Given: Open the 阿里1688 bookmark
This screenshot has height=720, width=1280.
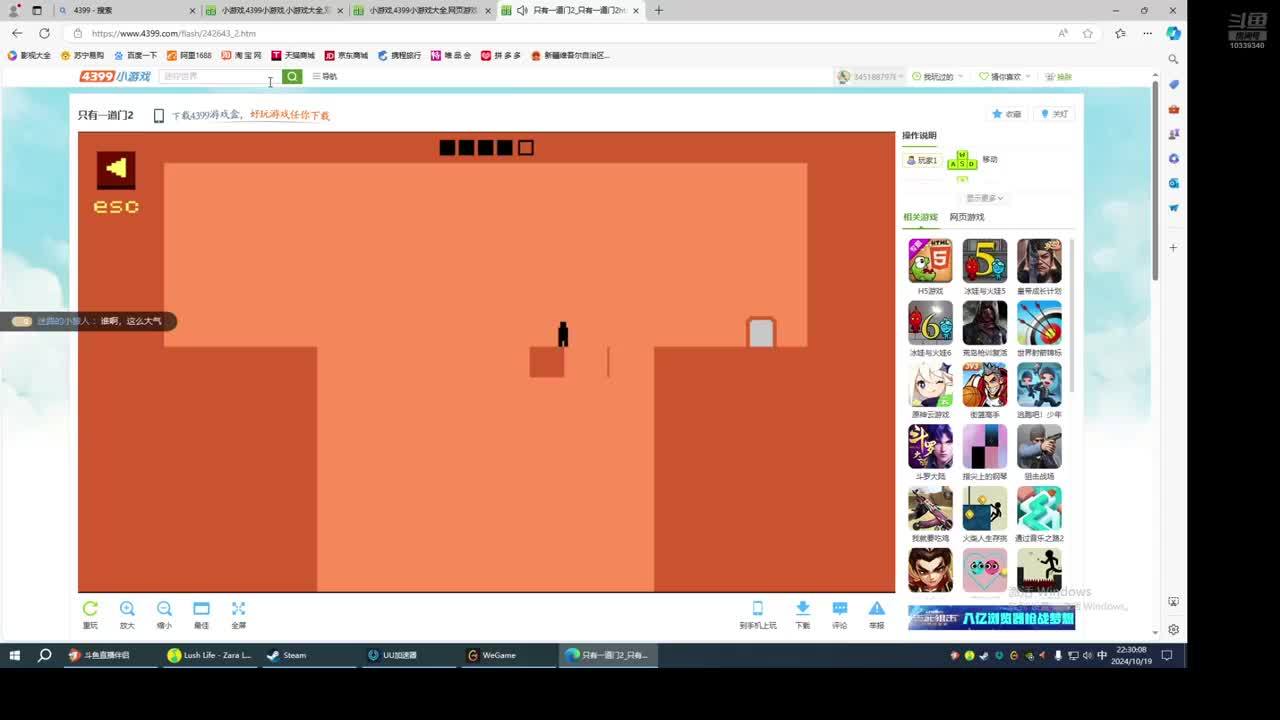Looking at the screenshot, I should point(189,55).
